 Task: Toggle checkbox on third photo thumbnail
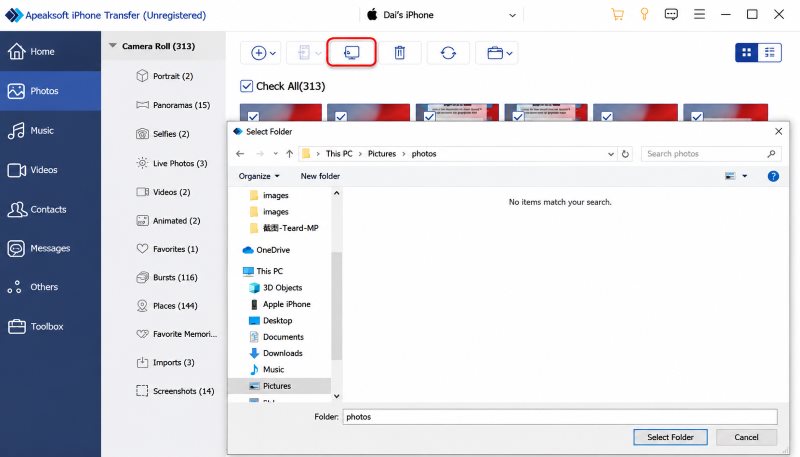[430, 117]
